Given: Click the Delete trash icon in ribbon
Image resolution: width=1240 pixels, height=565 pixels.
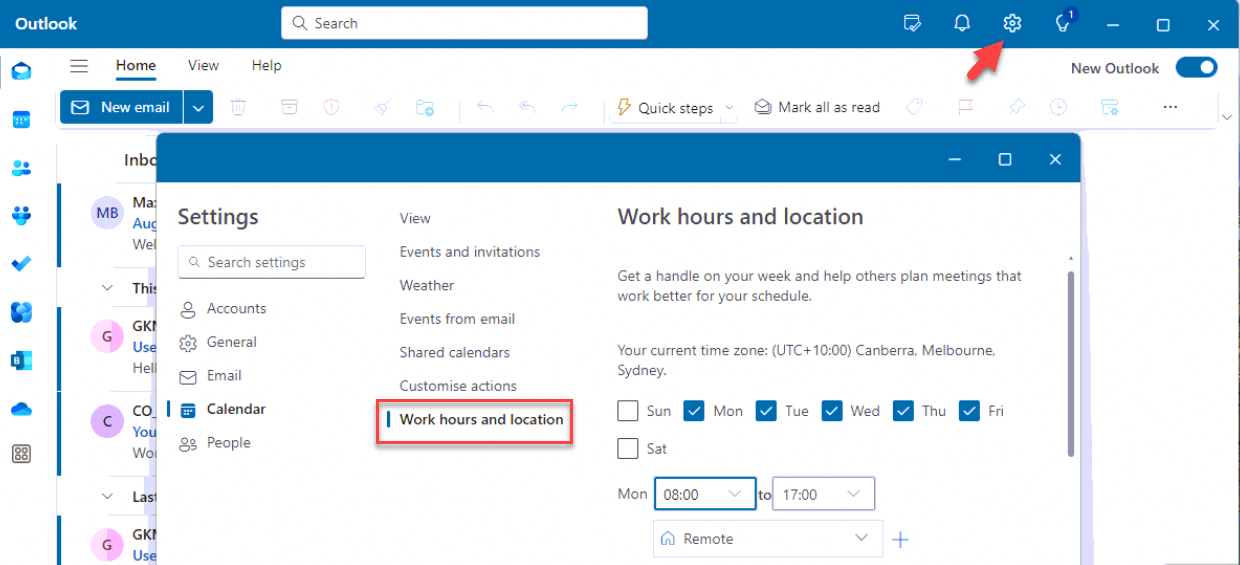Looking at the screenshot, I should [x=238, y=107].
